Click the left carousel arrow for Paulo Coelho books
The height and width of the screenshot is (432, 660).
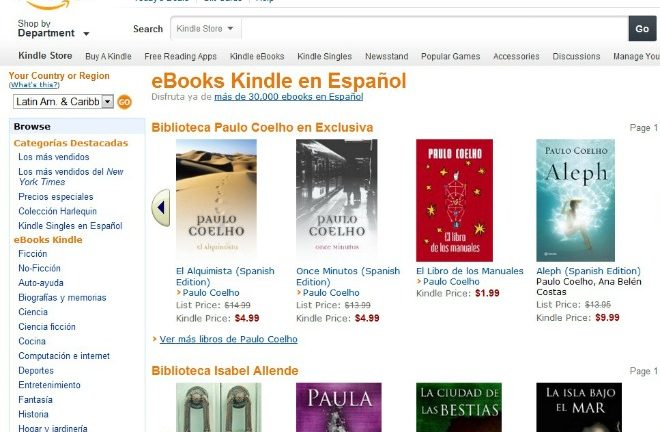[161, 208]
